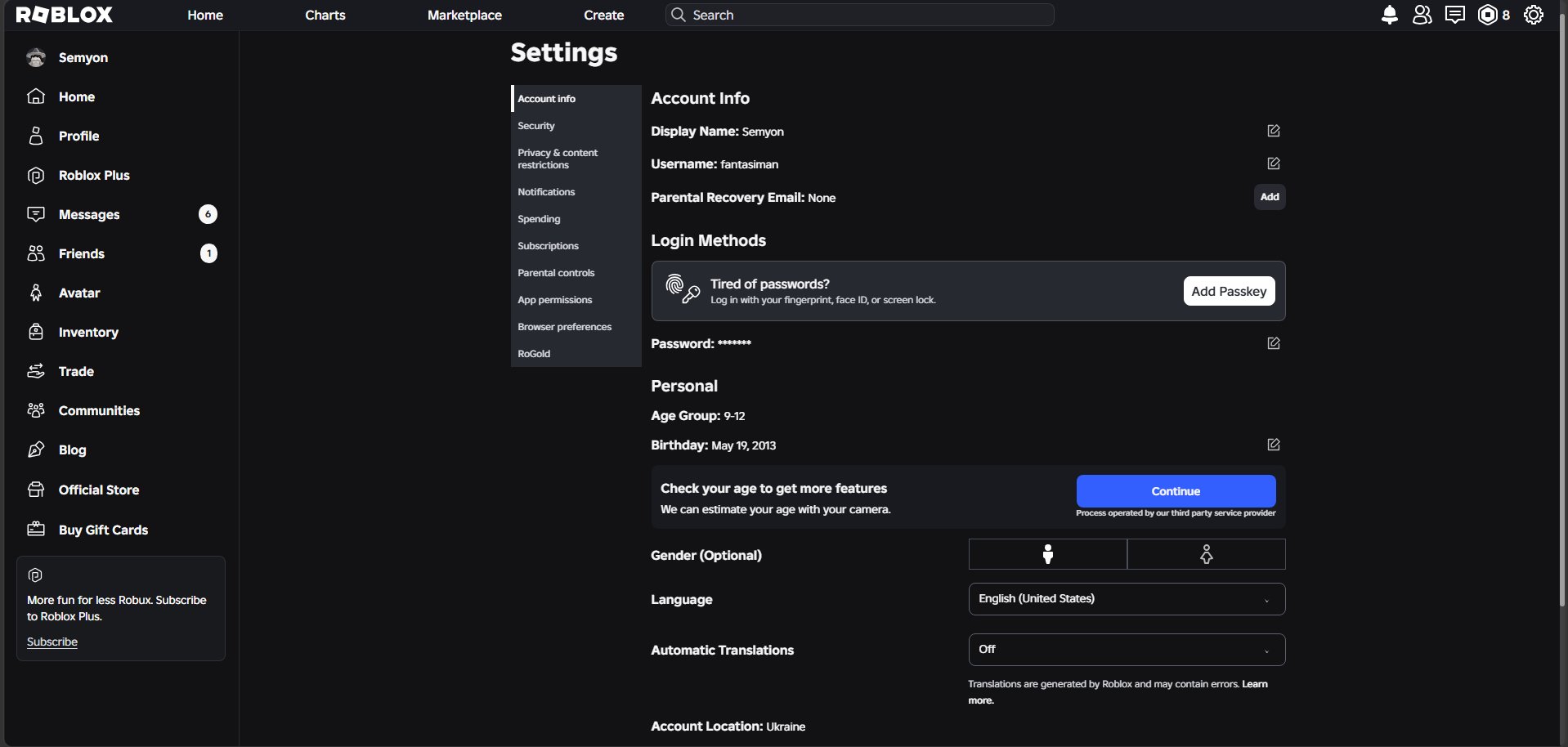This screenshot has width=1568, height=747.
Task: Open the Language dropdown
Action: click(x=1127, y=599)
